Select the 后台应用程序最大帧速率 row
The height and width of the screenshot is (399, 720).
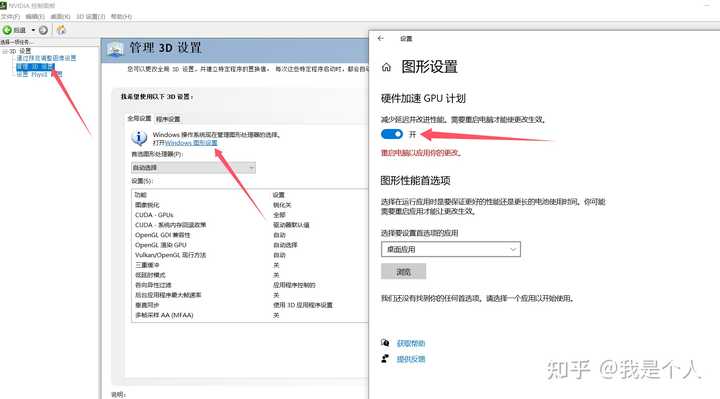pos(249,295)
